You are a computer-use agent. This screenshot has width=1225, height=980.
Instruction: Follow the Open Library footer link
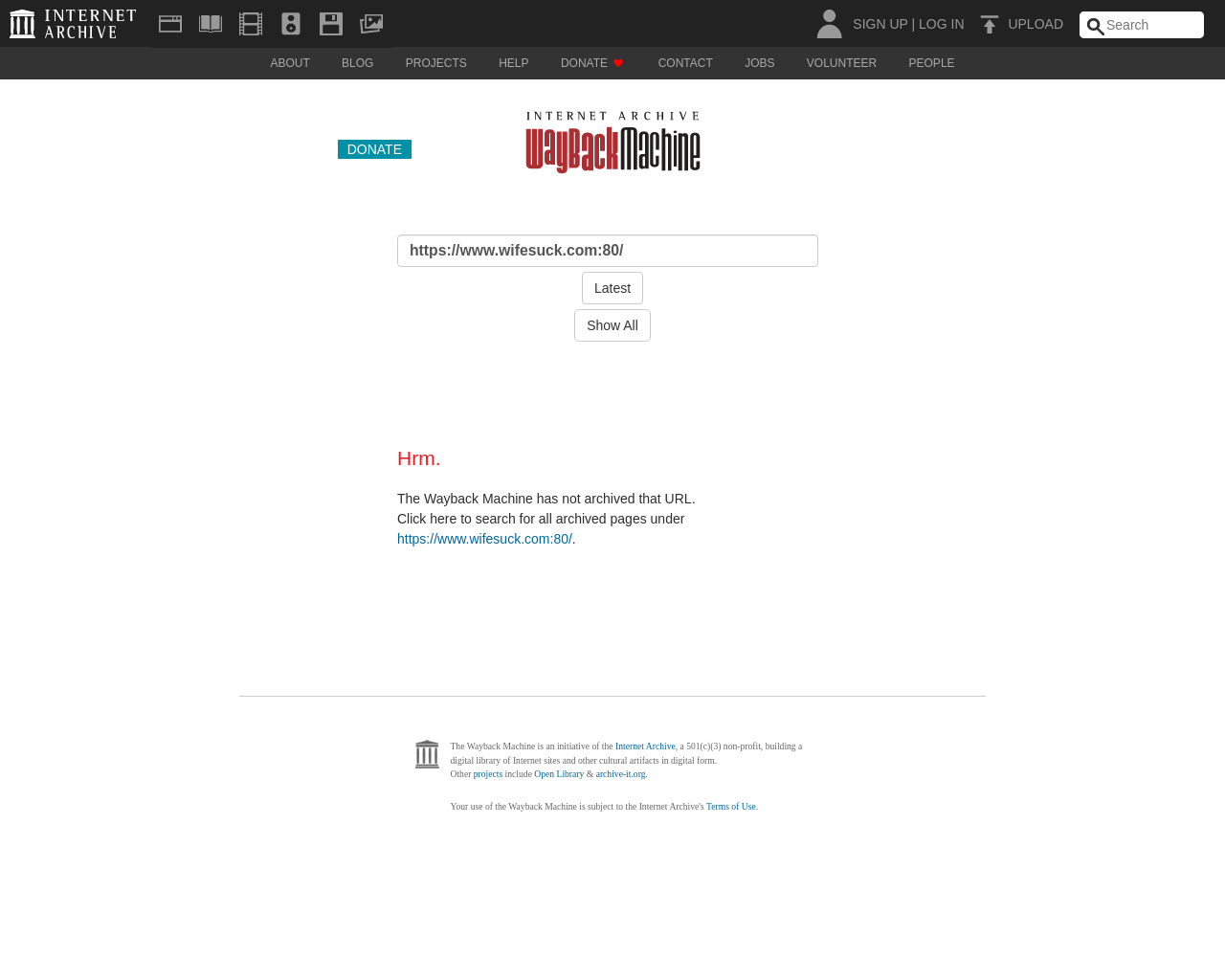[559, 774]
